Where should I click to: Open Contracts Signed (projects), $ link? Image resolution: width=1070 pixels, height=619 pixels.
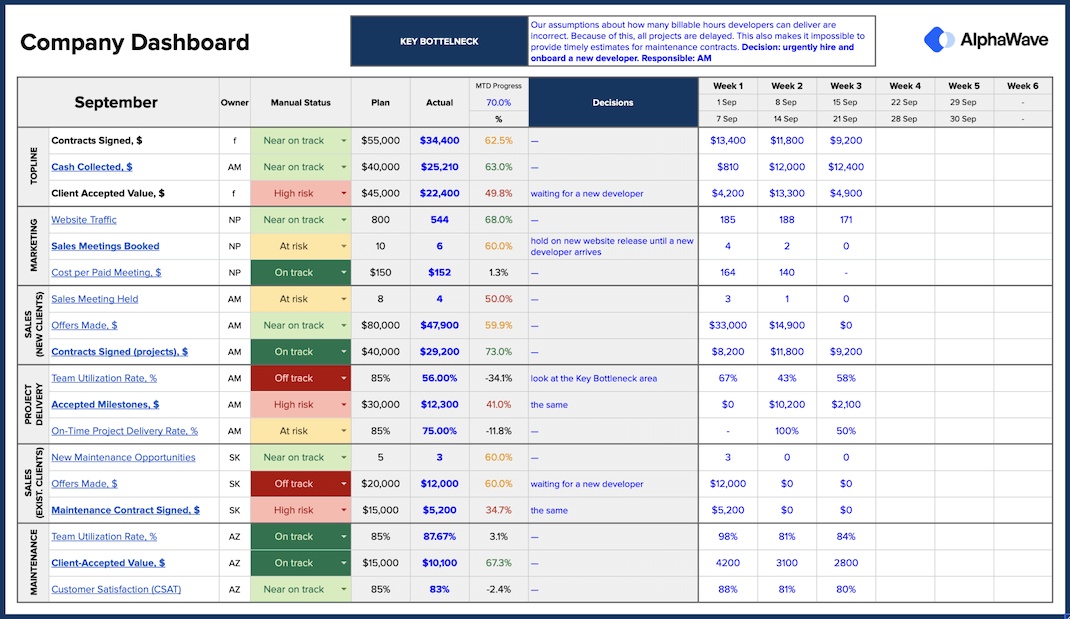click(x=119, y=352)
